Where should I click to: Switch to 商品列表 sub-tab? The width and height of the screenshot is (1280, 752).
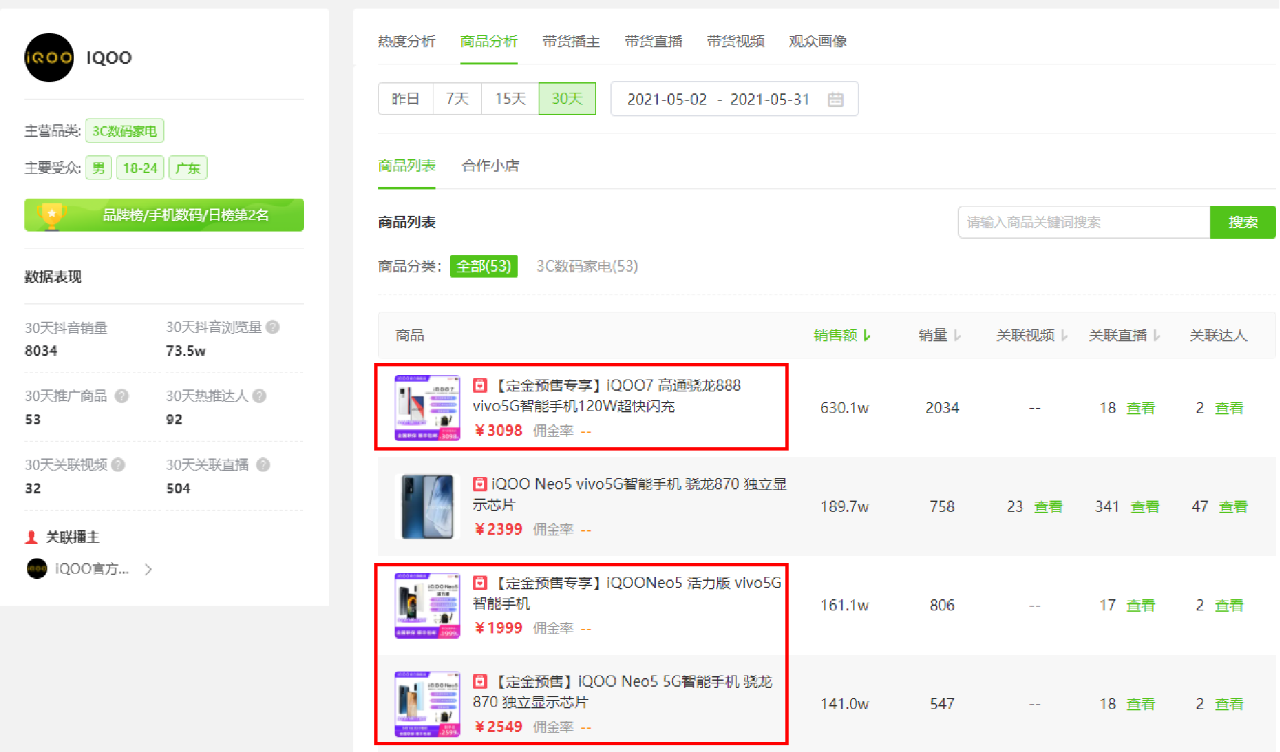[x=407, y=165]
